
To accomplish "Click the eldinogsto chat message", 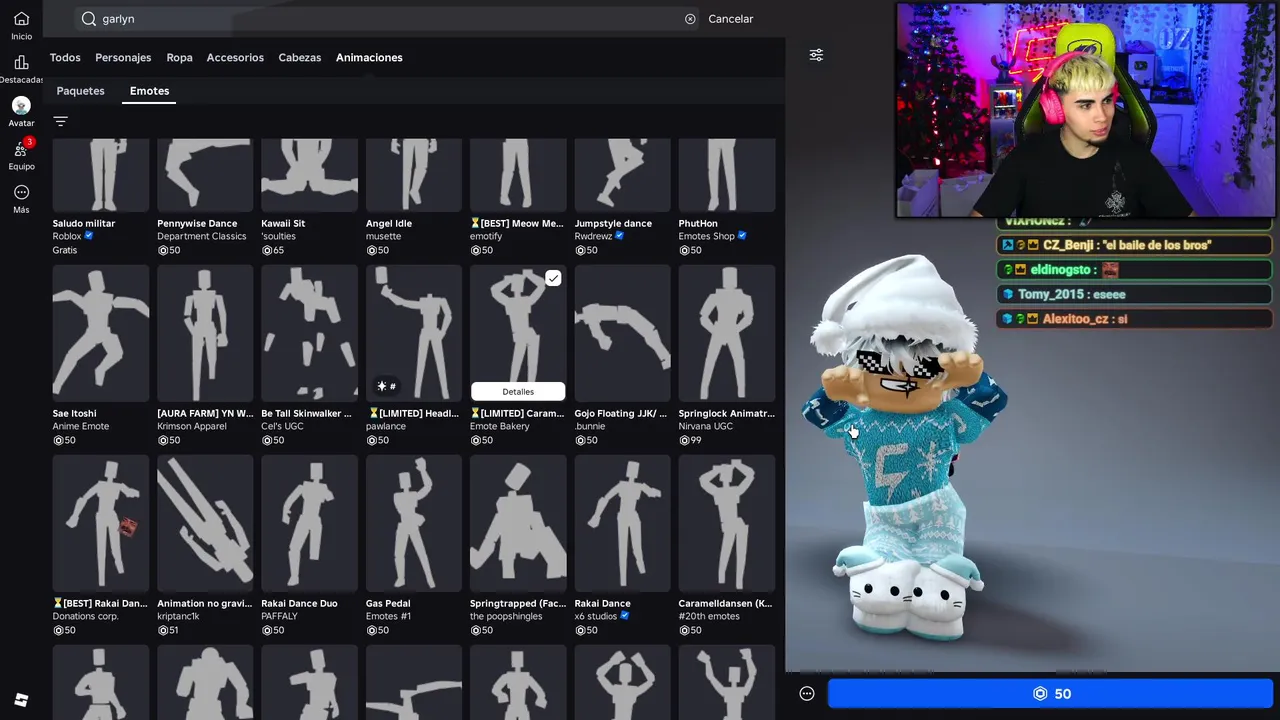I will (x=1134, y=270).
